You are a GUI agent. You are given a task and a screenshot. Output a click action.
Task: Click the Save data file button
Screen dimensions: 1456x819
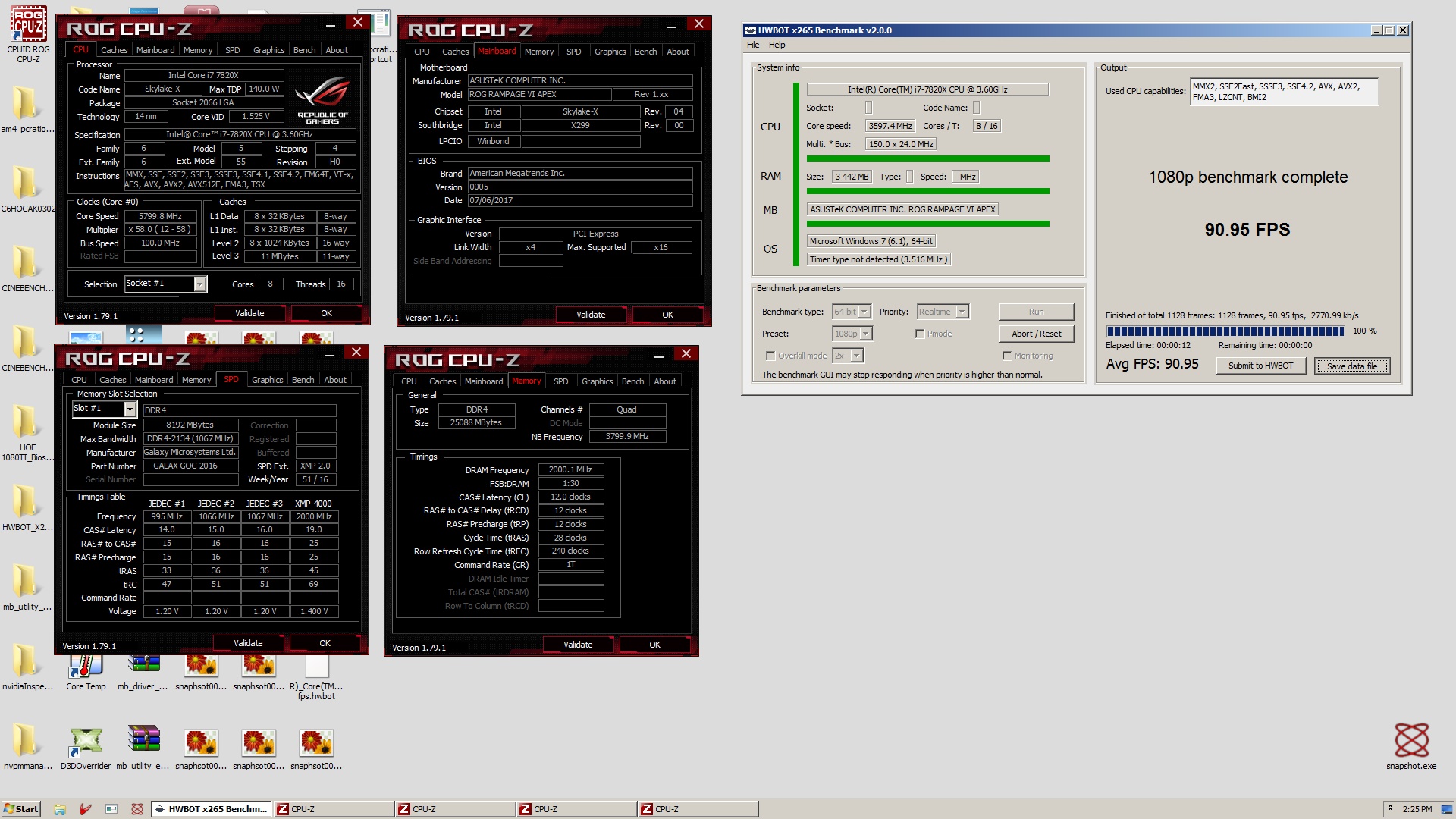point(1351,366)
